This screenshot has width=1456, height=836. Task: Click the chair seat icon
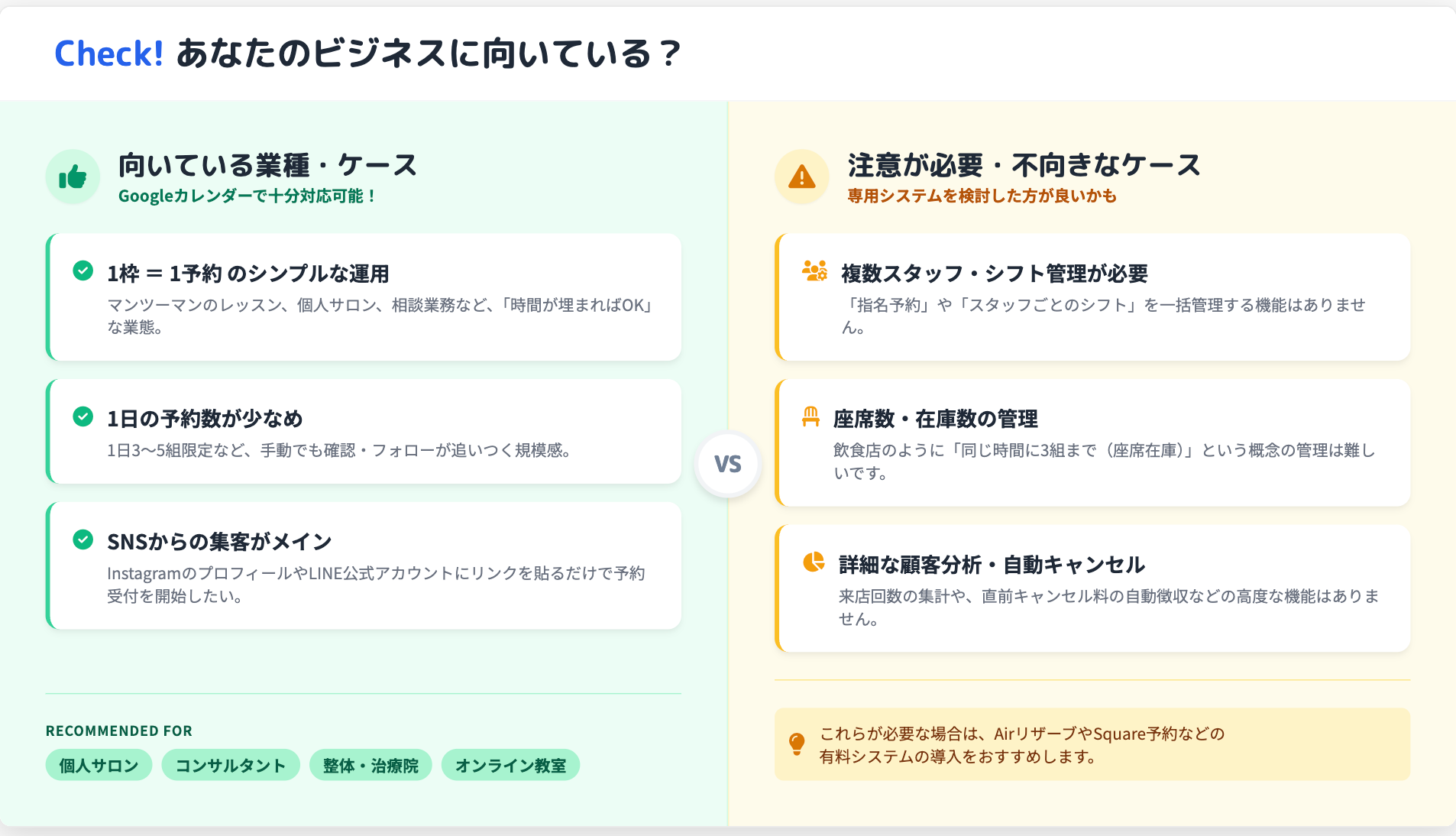click(811, 417)
